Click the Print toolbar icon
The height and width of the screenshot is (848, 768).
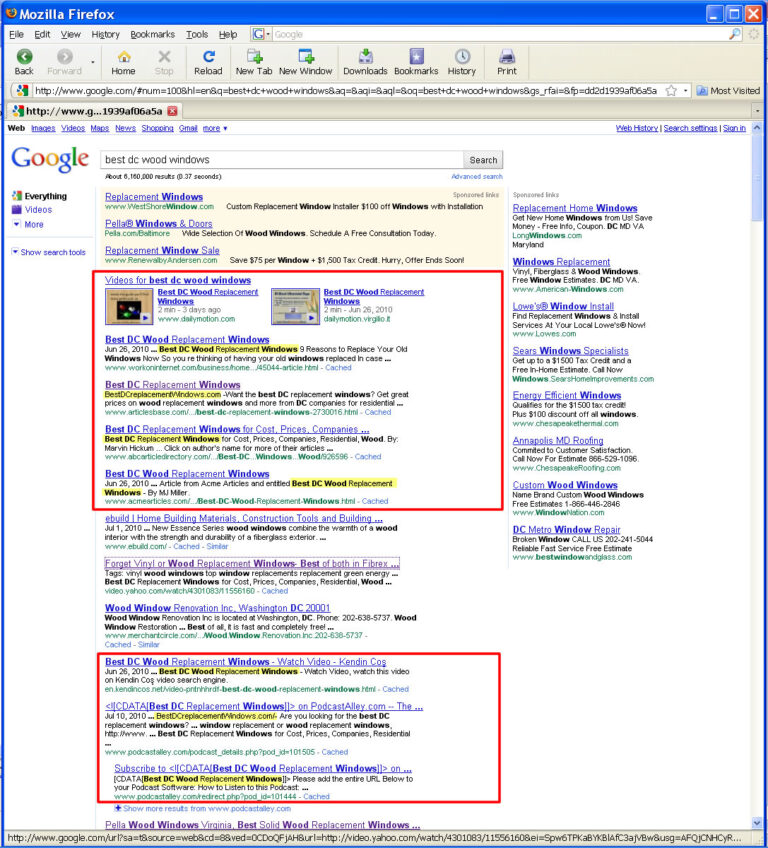[x=507, y=57]
